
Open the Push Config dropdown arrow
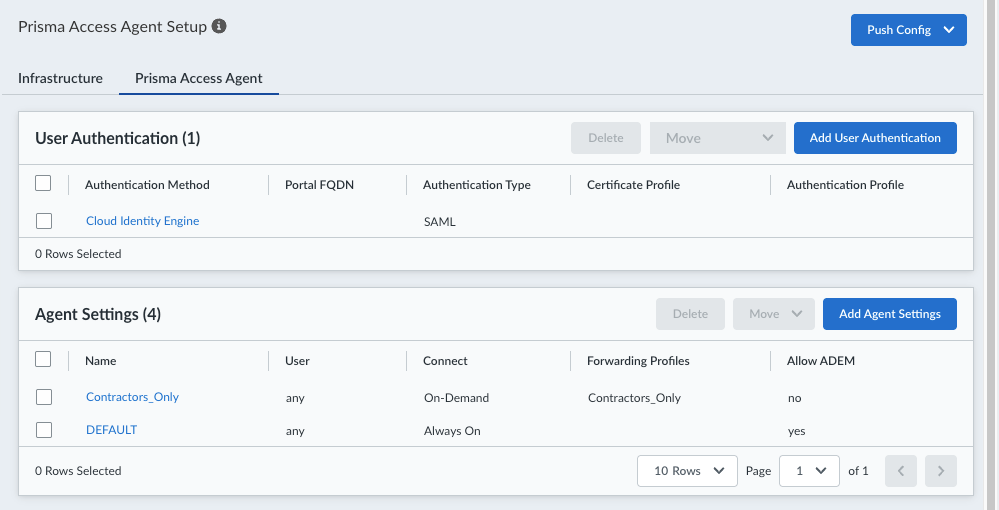[x=949, y=30]
